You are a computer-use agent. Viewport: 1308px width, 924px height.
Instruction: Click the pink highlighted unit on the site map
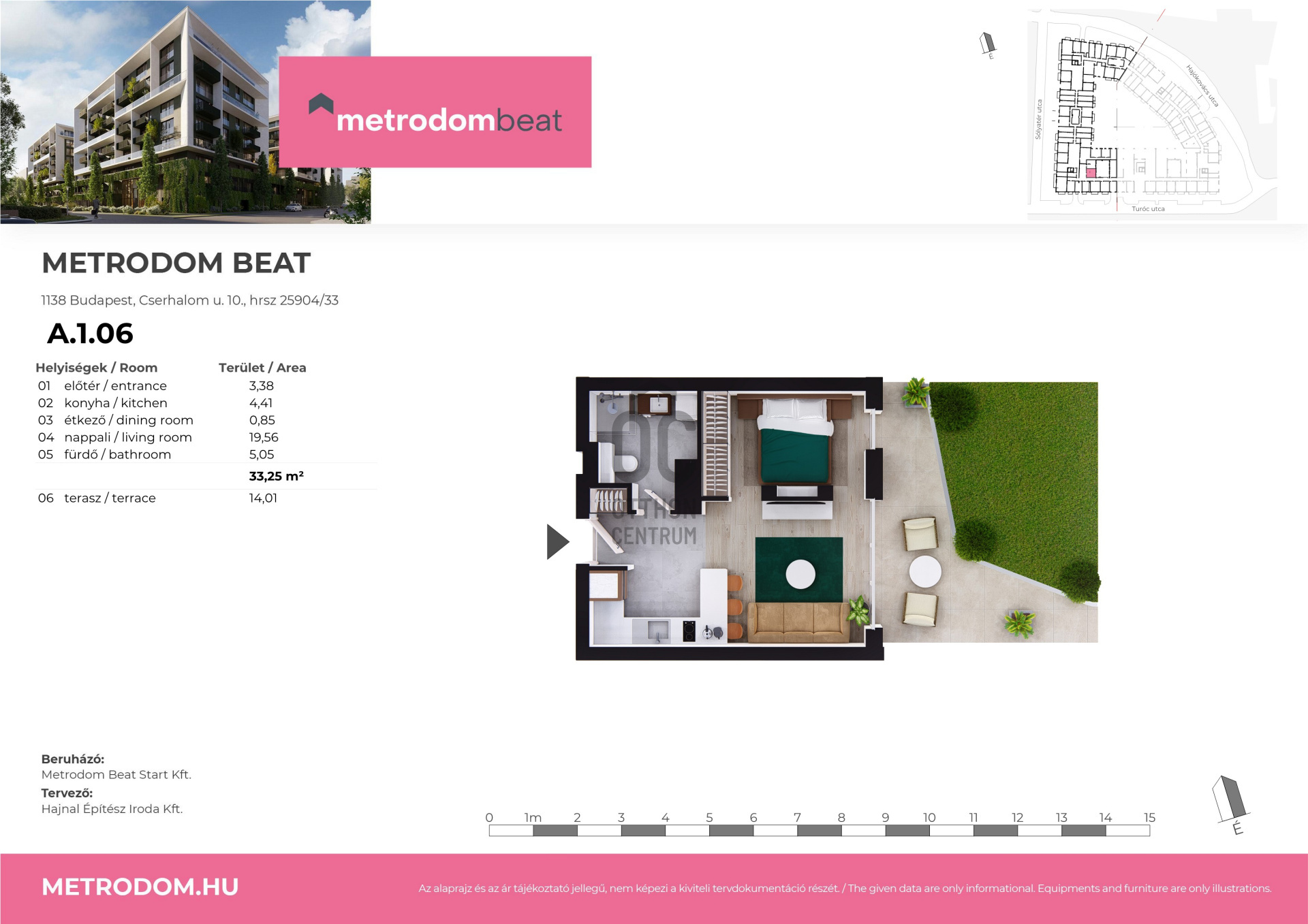[1091, 173]
